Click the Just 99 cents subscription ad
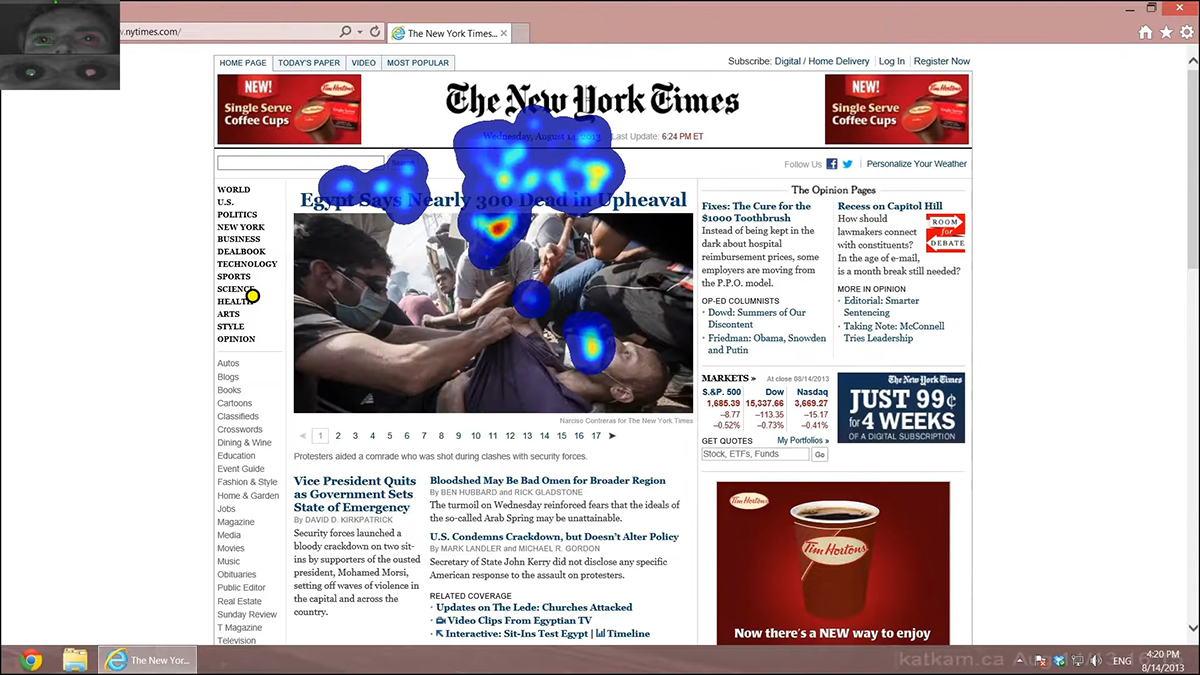Screen dimensions: 1200x675 (x=901, y=407)
